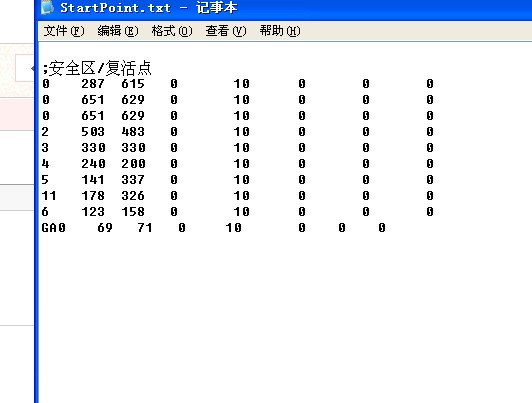
Task: Click the leading 11 in the row with 178
Action: coord(49,196)
